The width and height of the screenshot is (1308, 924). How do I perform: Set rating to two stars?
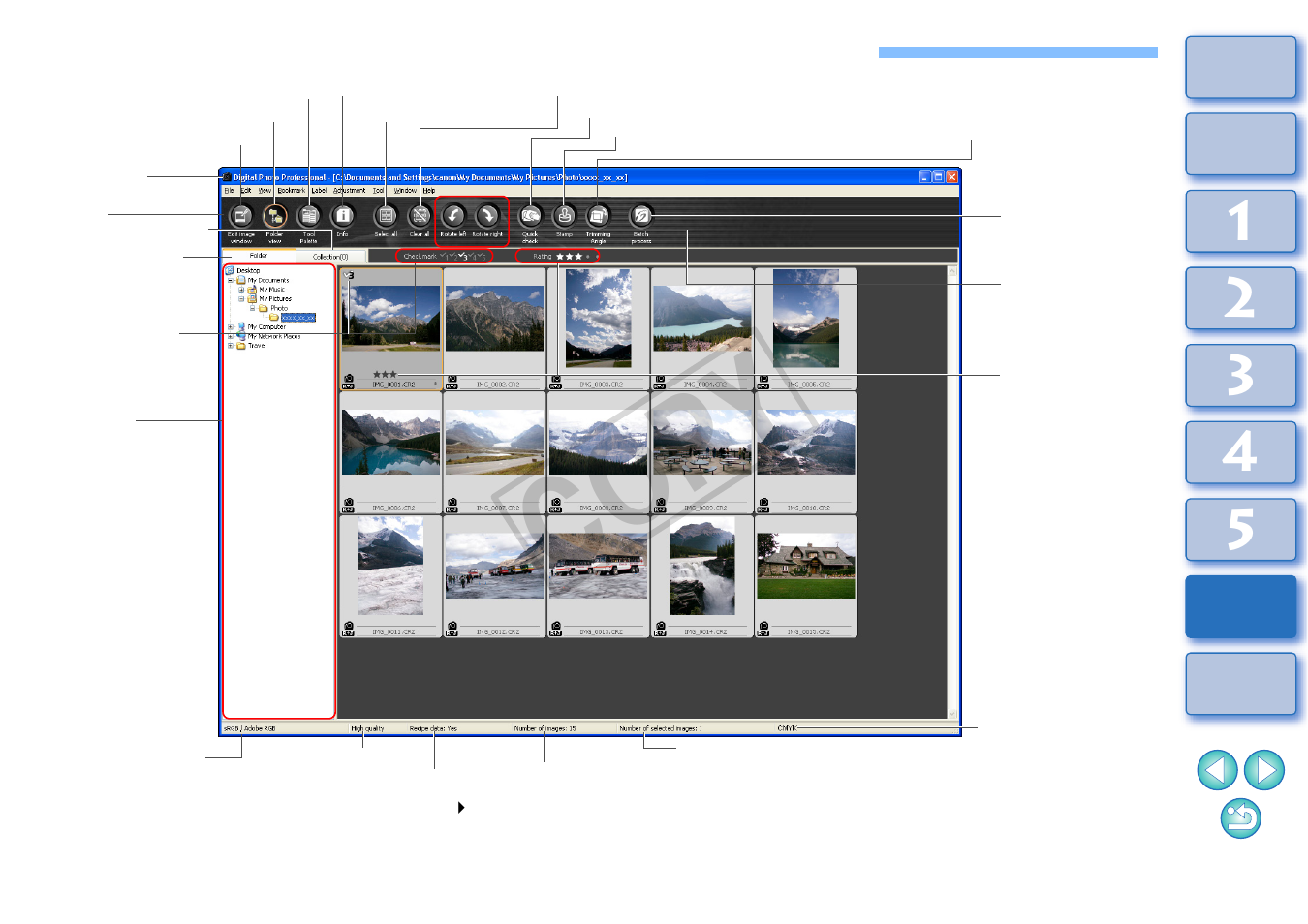click(x=570, y=257)
